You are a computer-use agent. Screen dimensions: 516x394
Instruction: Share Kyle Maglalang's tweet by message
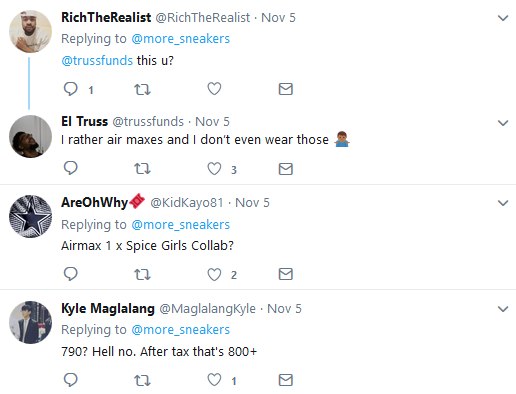pos(286,380)
